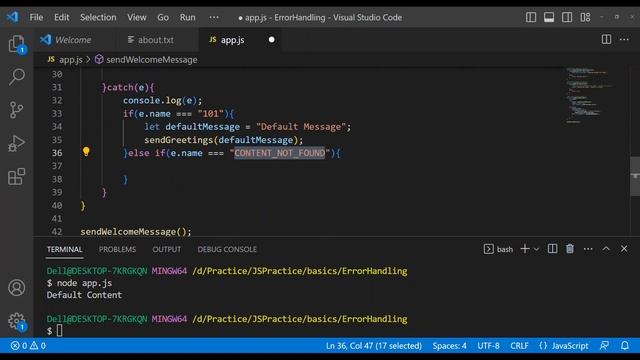Open the Run and Debug view
This screenshot has width=640, height=360.
click(16, 143)
